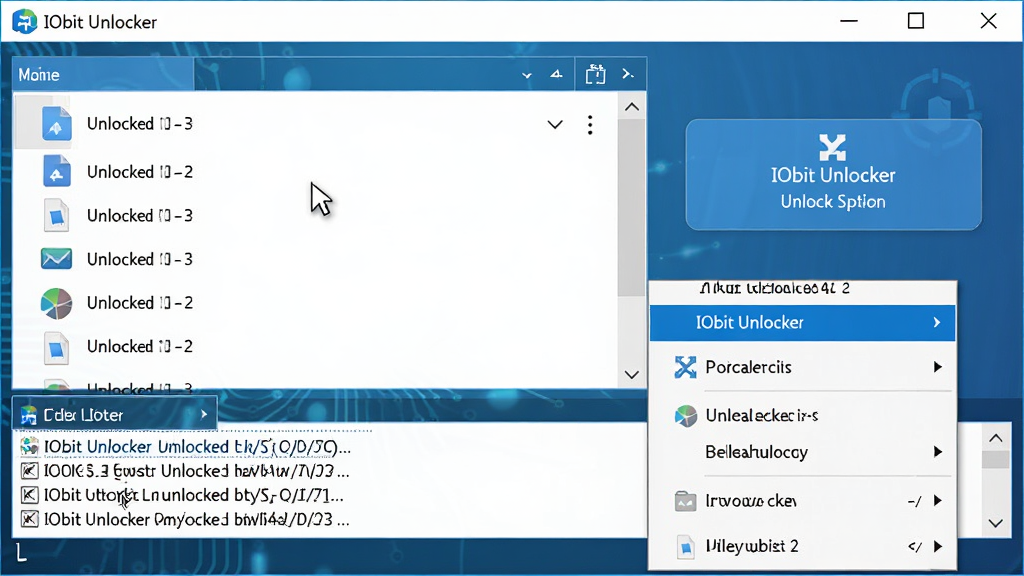Switch to the Mome tab
The image size is (1024, 576).
tap(103, 74)
